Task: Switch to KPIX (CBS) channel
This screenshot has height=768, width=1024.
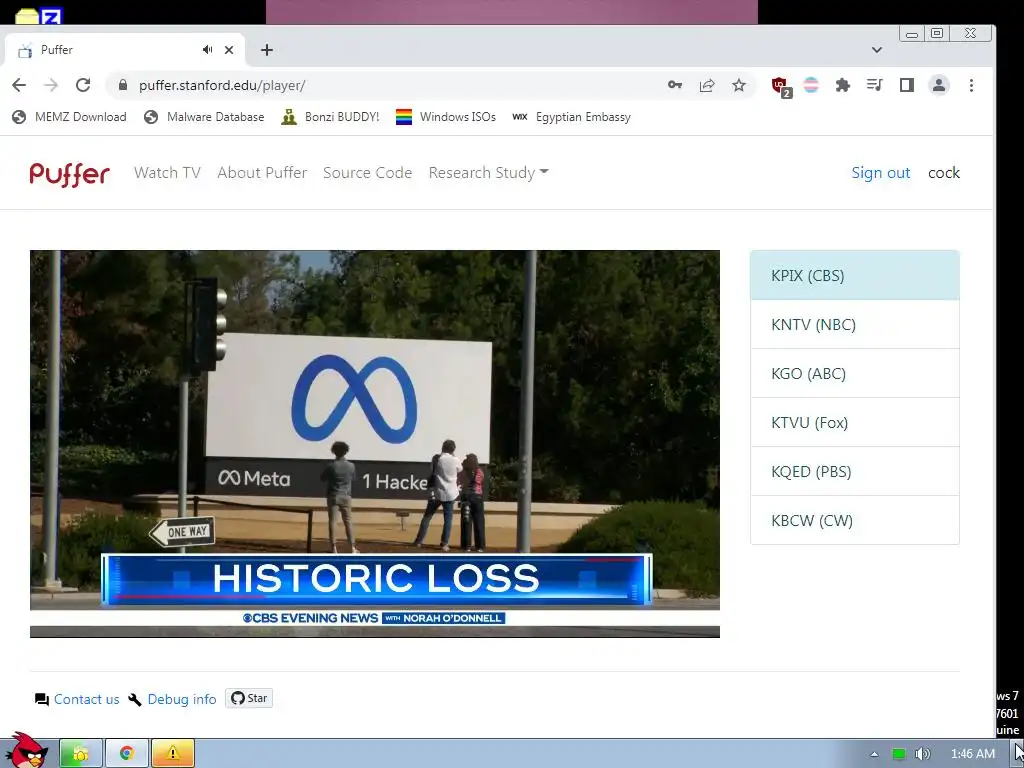Action: (855, 275)
